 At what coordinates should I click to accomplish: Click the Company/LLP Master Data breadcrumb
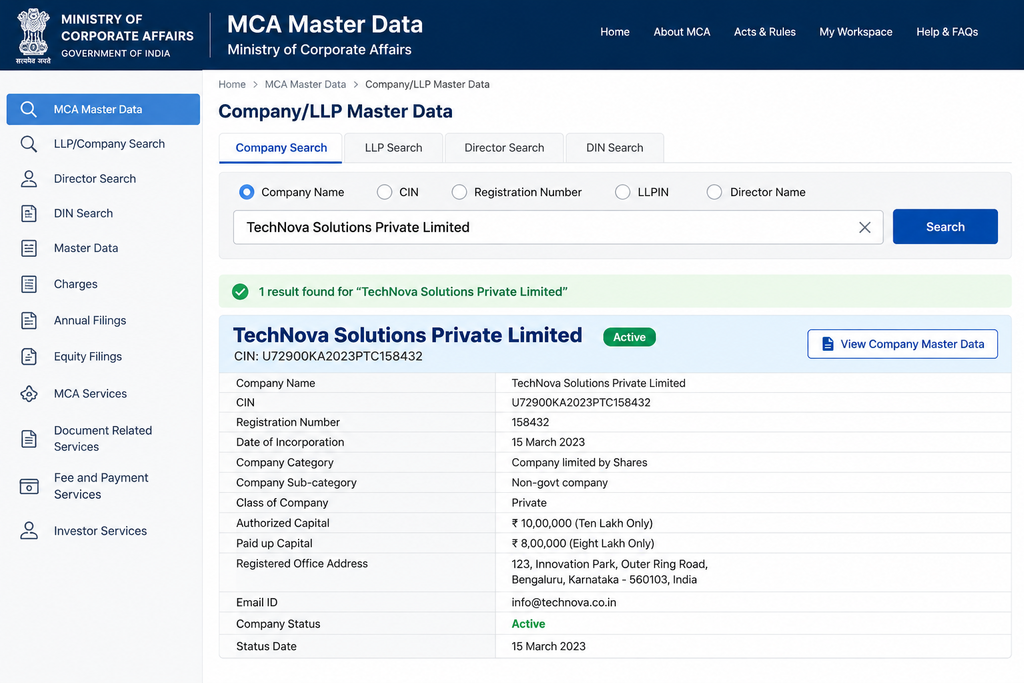click(427, 84)
